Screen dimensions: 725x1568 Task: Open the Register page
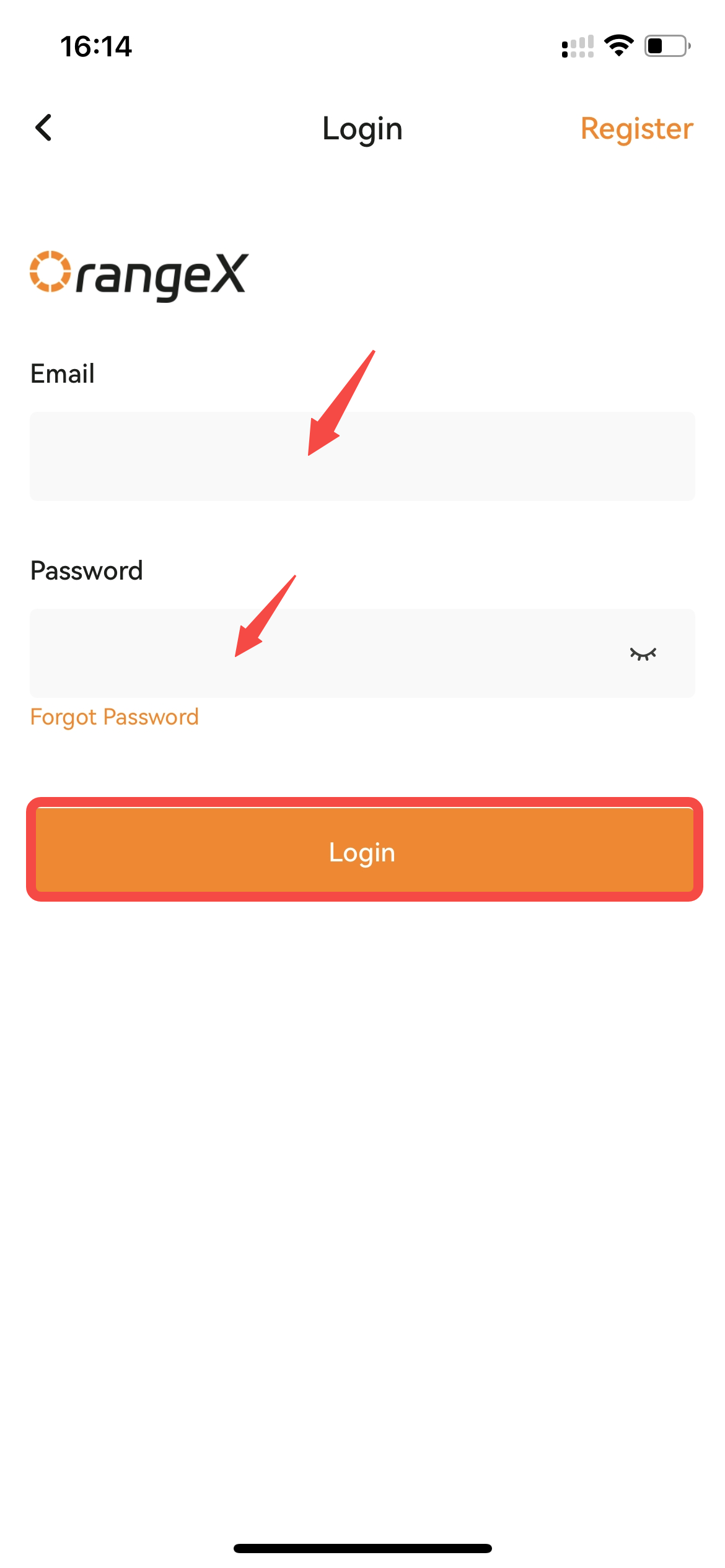pyautogui.click(x=636, y=129)
